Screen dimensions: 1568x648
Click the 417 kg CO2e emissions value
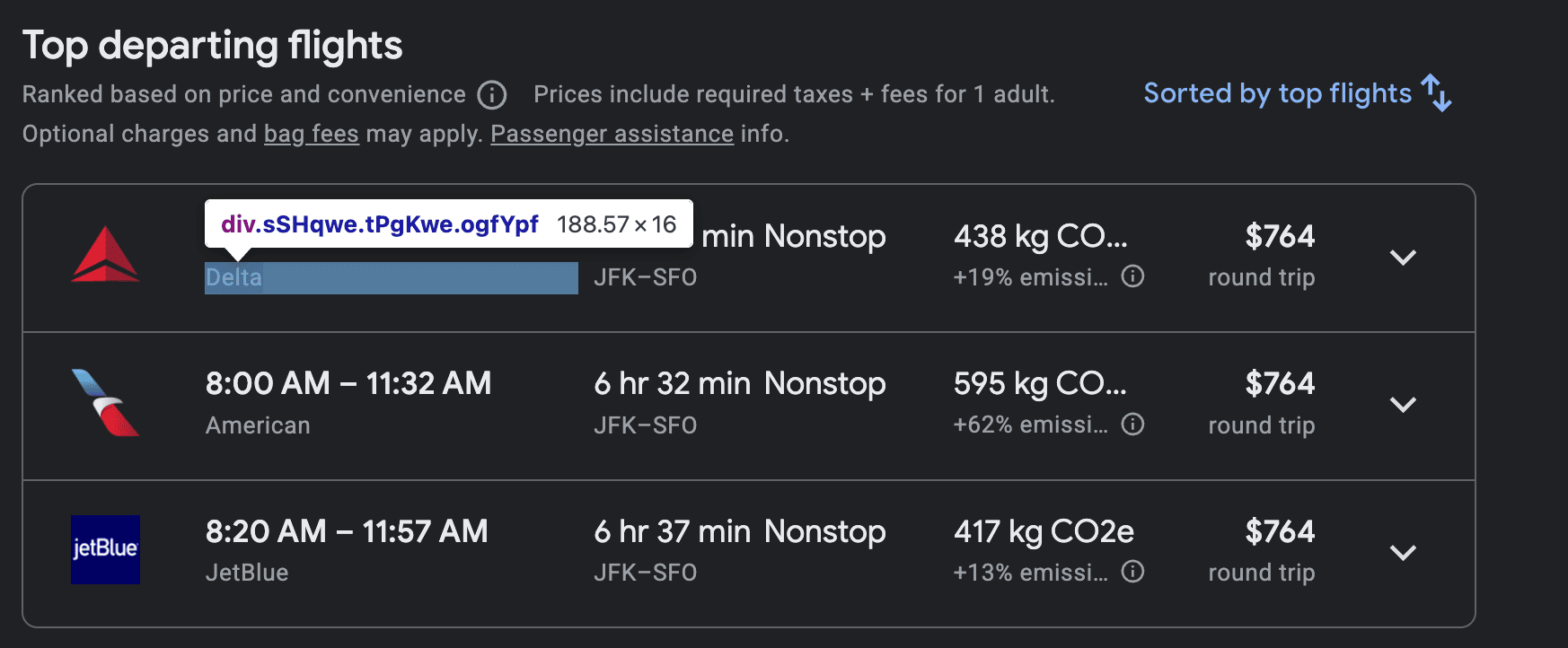[1043, 531]
